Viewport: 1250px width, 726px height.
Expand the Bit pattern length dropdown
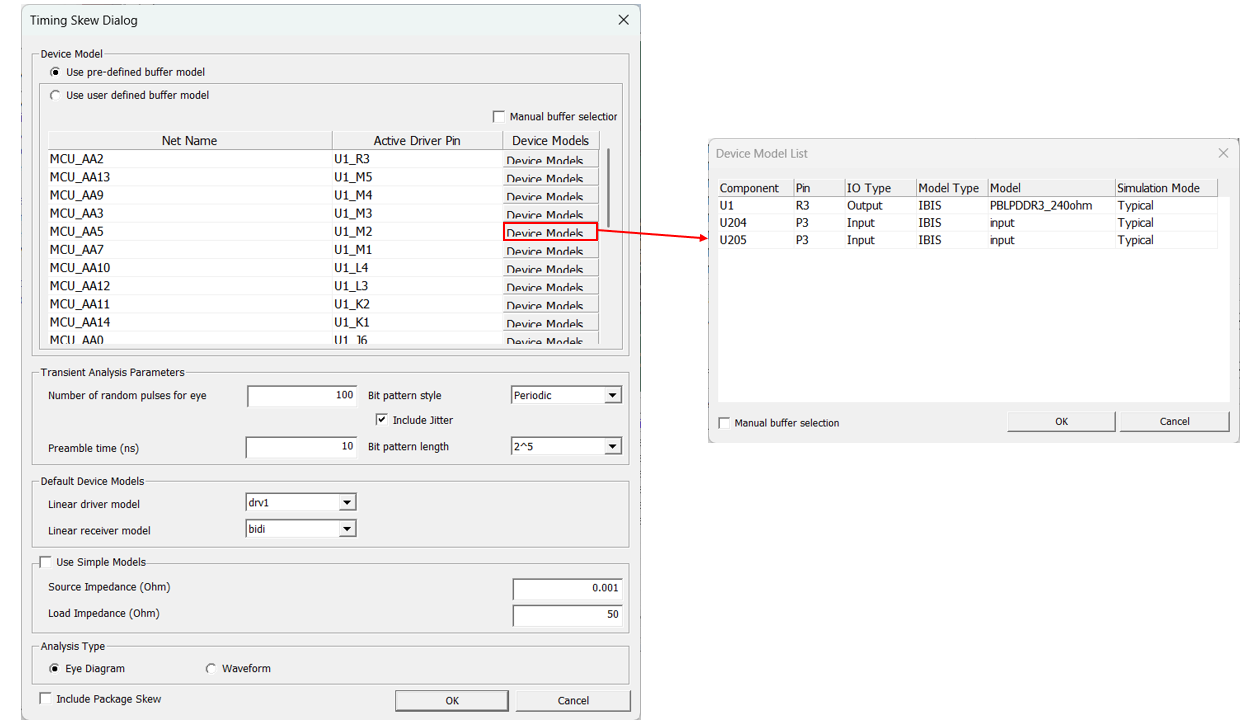coord(612,447)
